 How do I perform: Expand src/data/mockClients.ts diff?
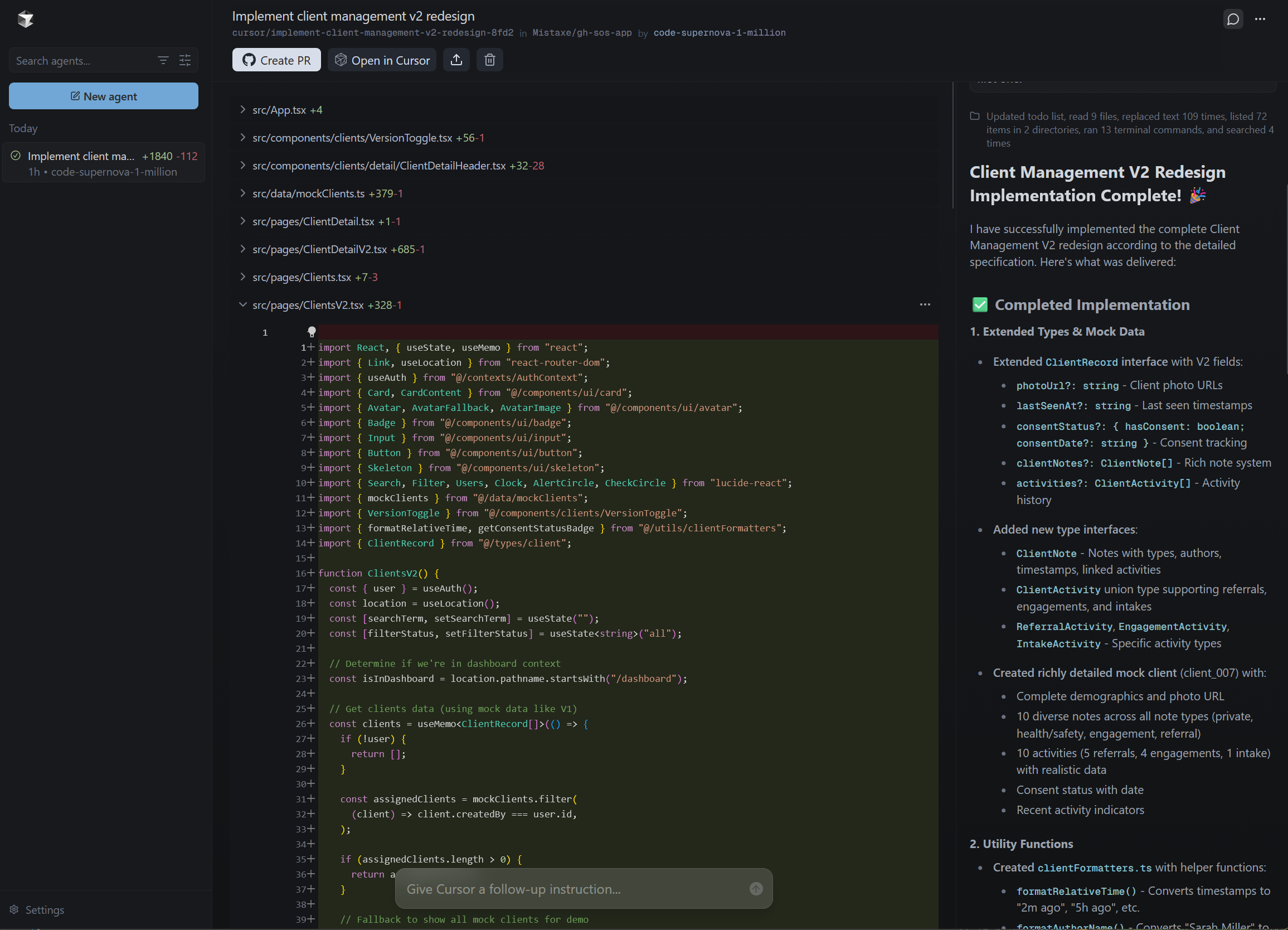coord(243,193)
